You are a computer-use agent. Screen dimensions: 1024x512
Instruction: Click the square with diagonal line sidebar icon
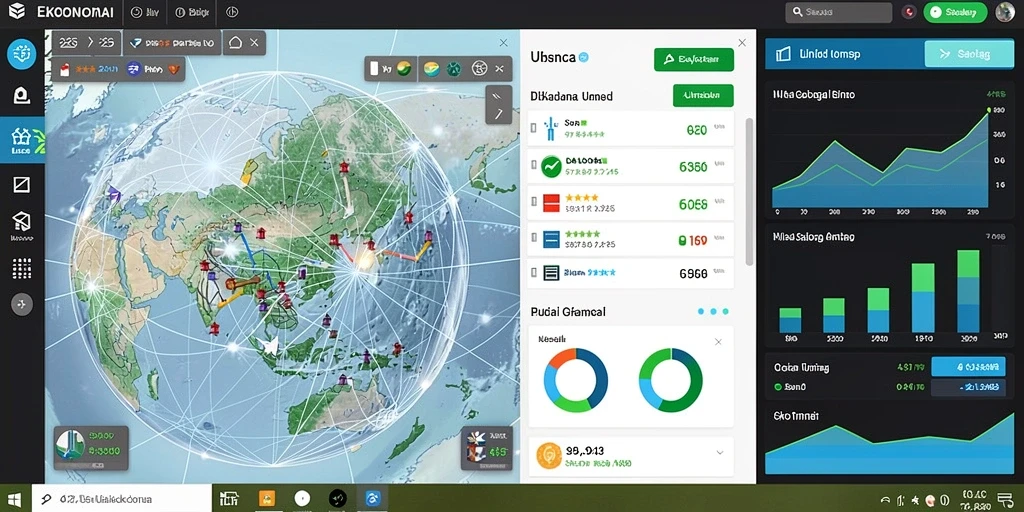pos(22,185)
